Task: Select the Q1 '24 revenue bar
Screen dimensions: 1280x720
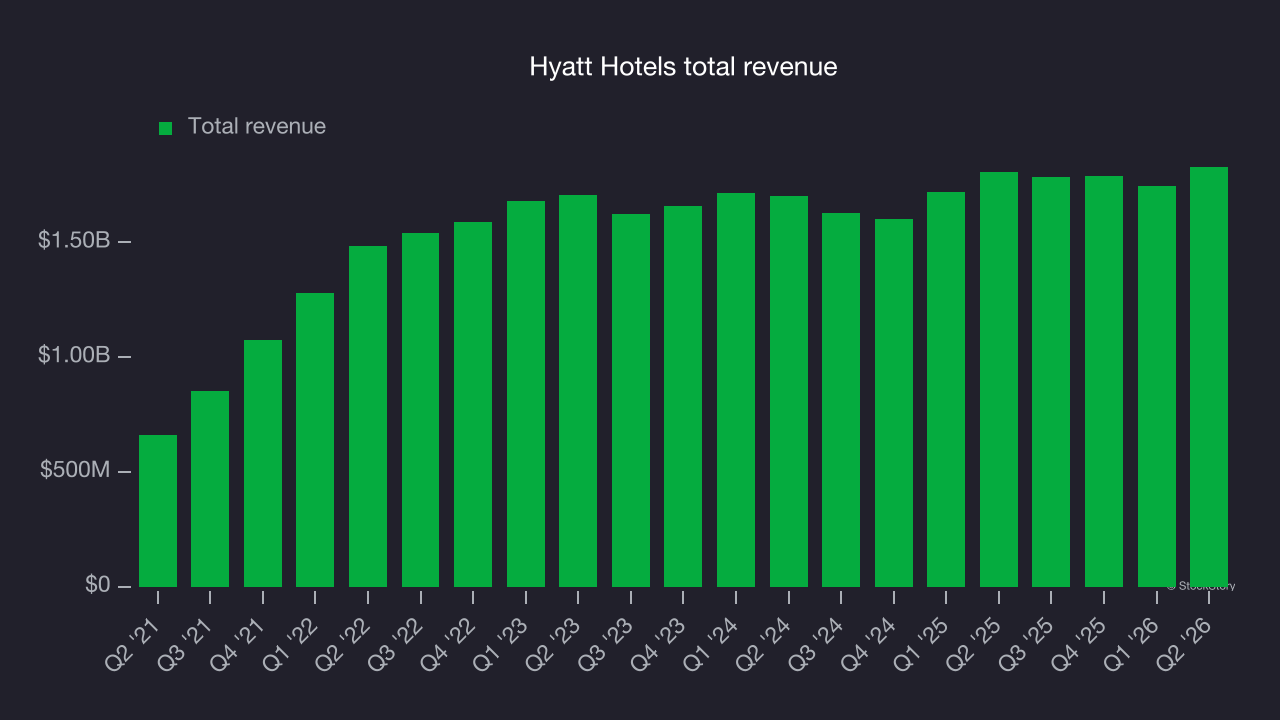Action: click(x=736, y=390)
